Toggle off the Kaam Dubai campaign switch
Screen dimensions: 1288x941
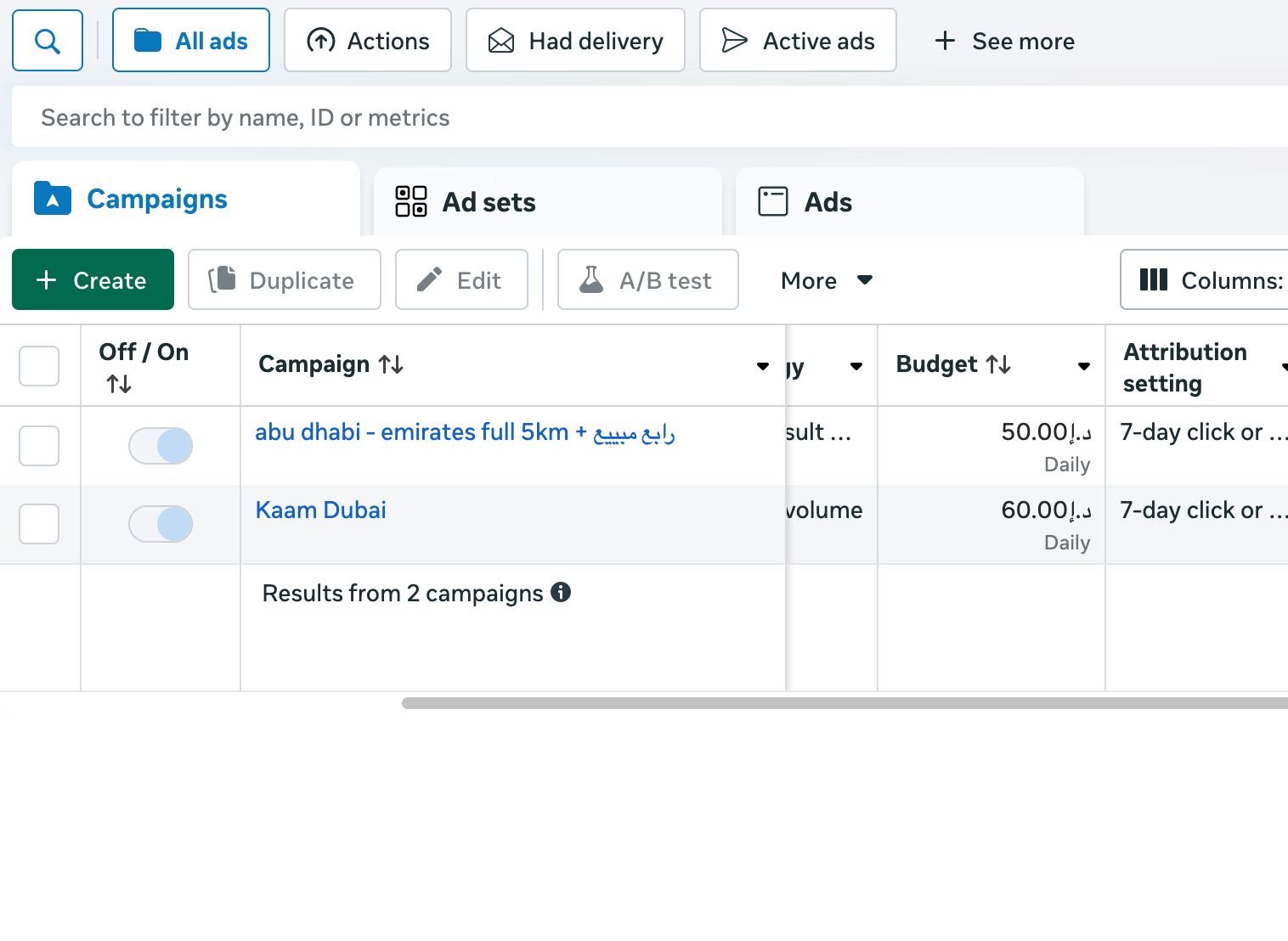tap(161, 524)
